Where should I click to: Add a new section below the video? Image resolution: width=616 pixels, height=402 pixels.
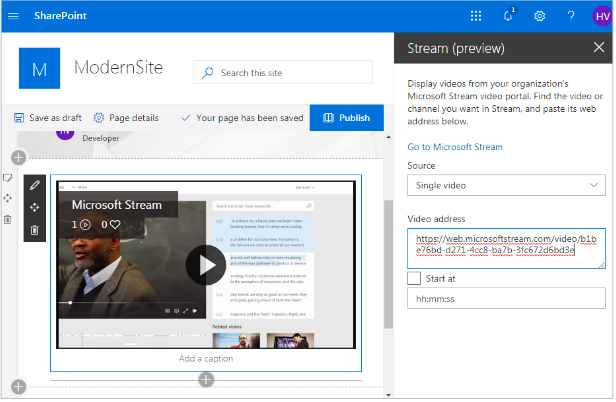(x=18, y=388)
